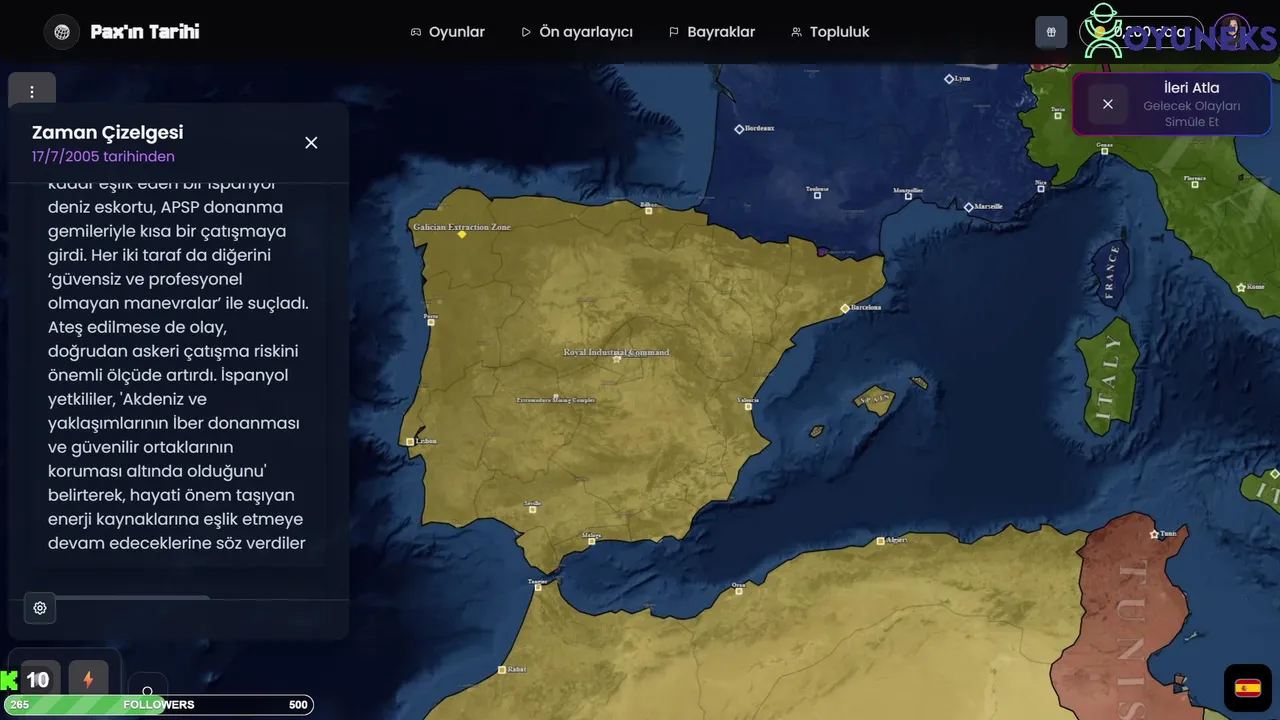Select the Porto city marker
1280x720 pixels.
431,322
